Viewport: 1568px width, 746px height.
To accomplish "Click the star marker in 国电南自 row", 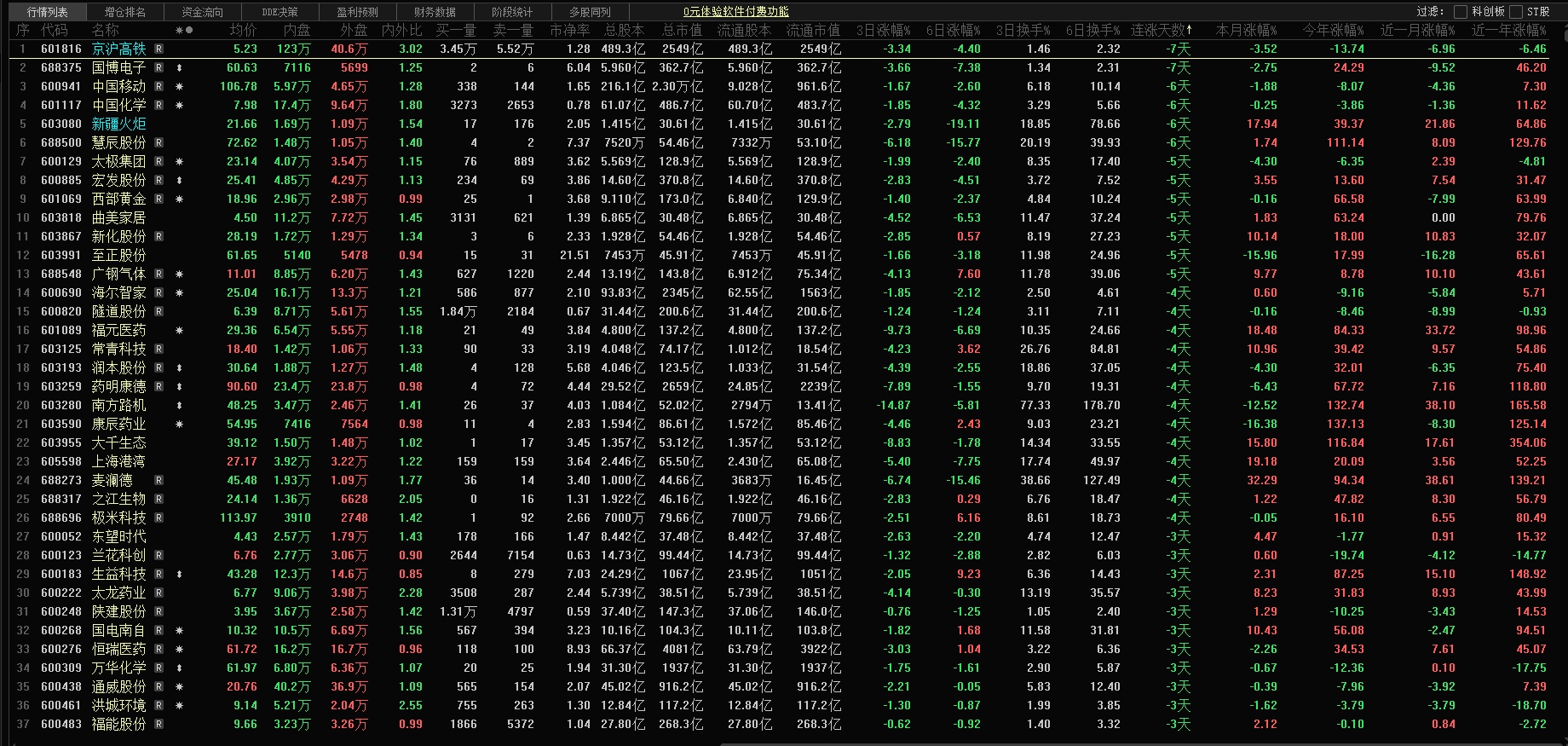I will pos(179,631).
